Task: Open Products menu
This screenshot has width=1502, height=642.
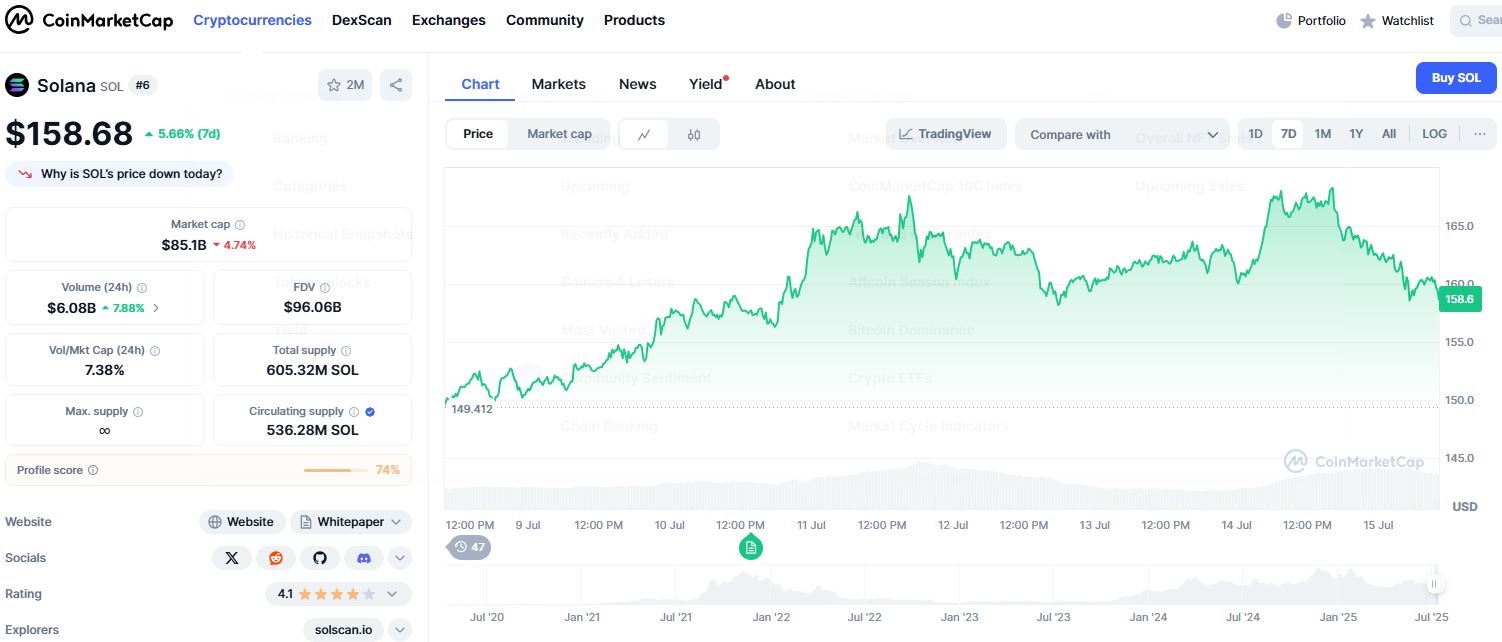Action: point(634,20)
